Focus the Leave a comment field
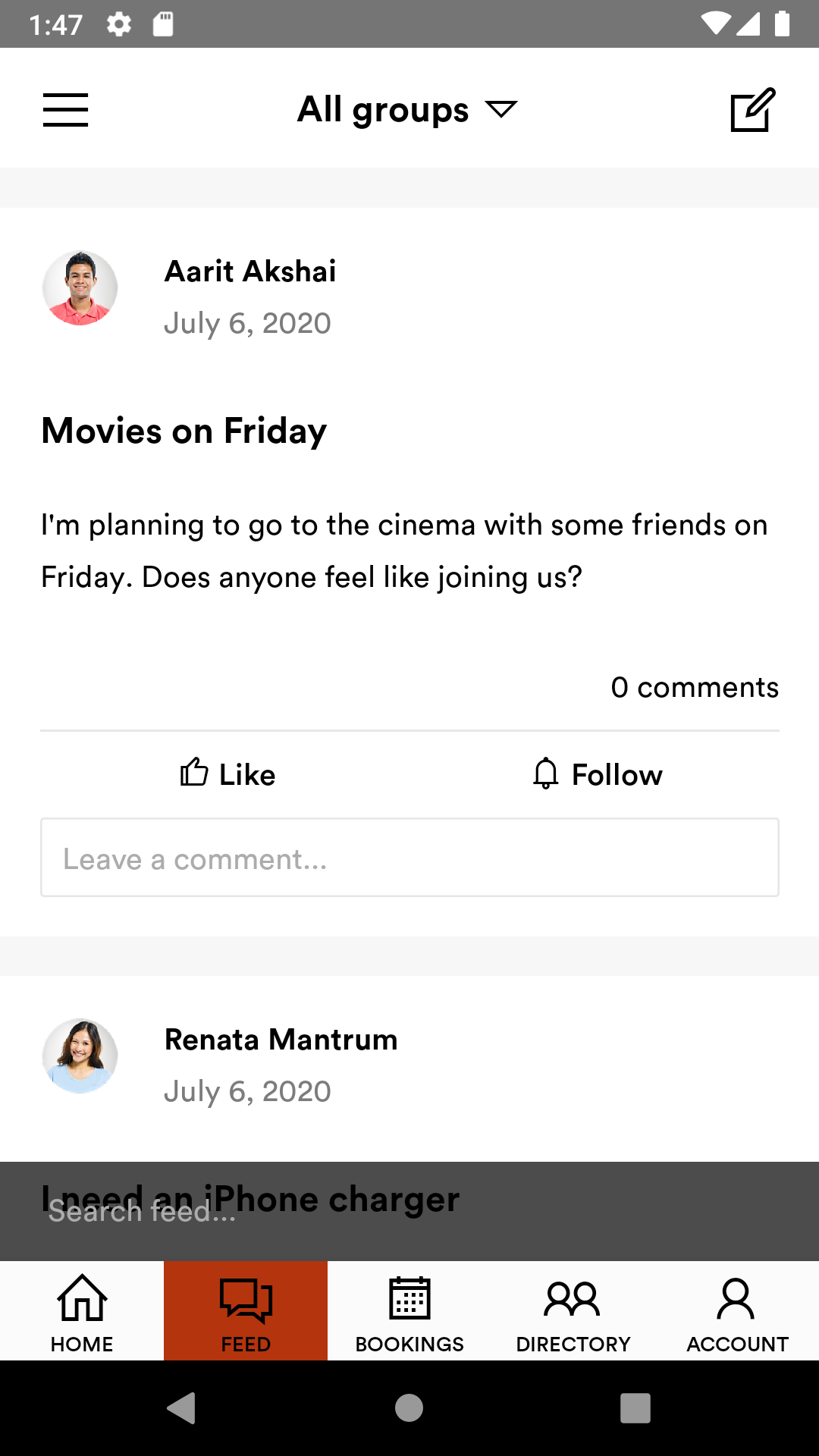This screenshot has height=1456, width=819. 409,858
